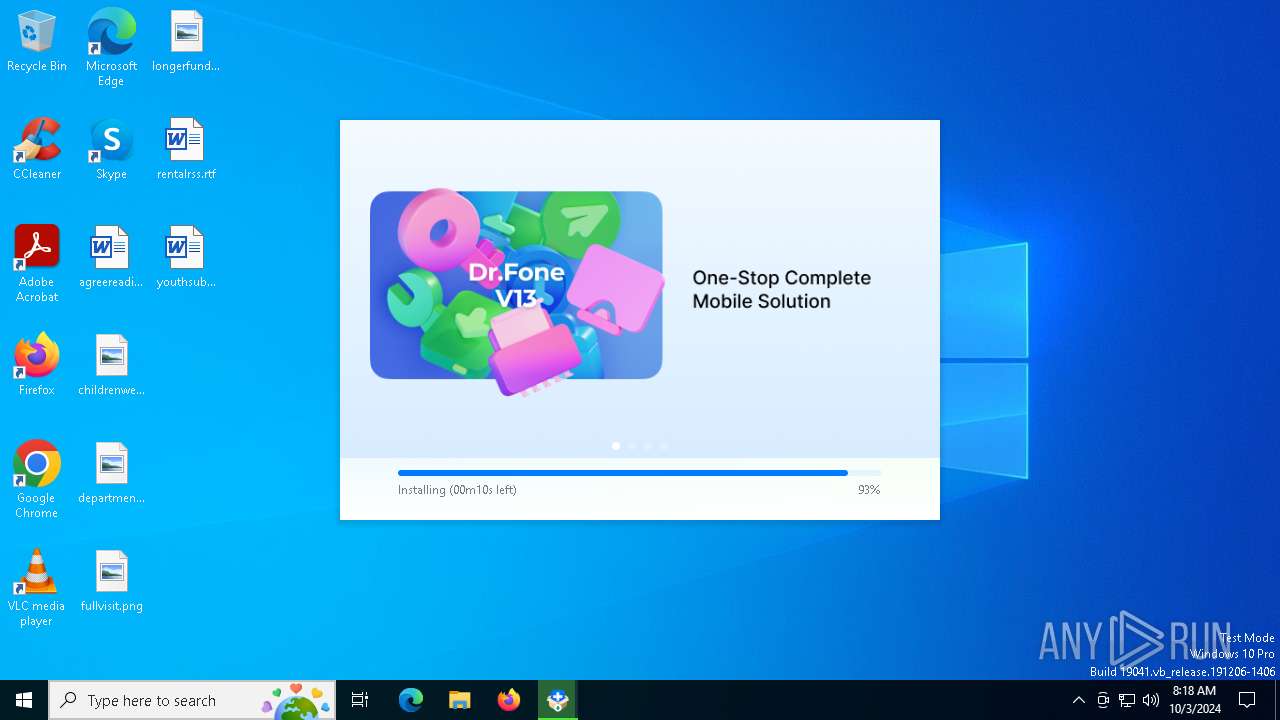1280x720 pixels.
Task: Select the departmen image file
Action: pyautogui.click(x=111, y=474)
